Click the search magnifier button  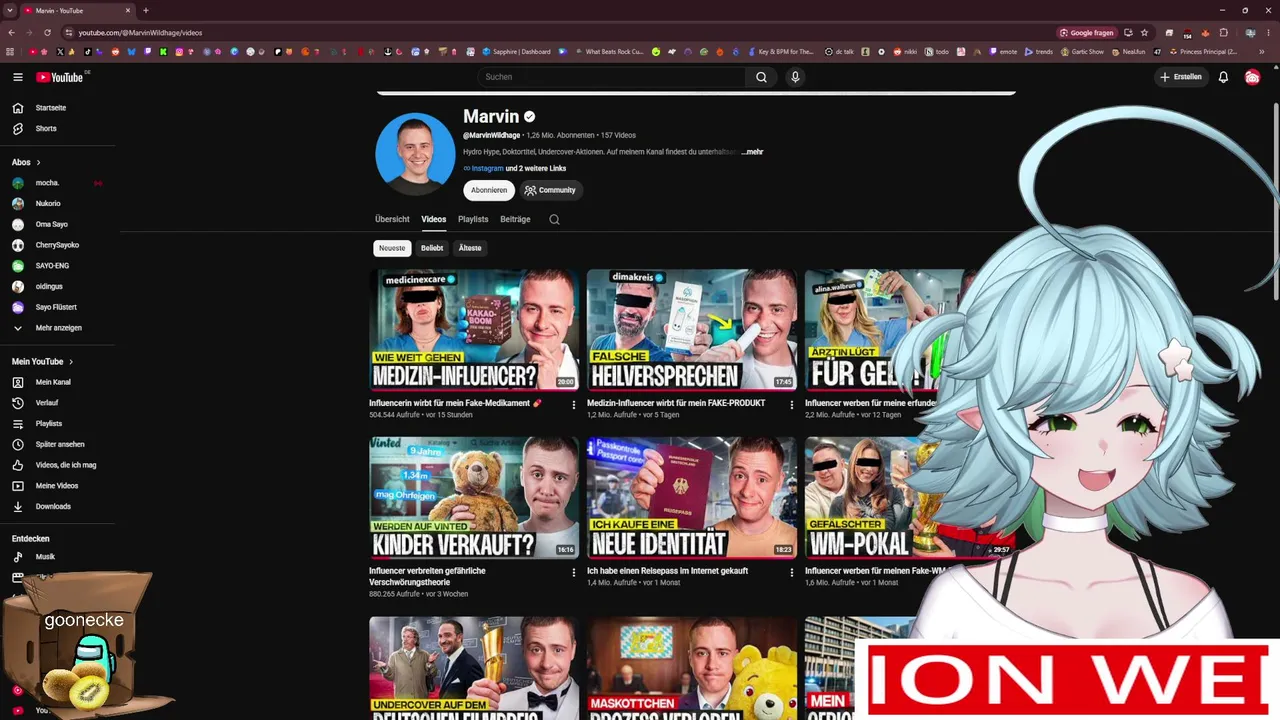pos(761,77)
